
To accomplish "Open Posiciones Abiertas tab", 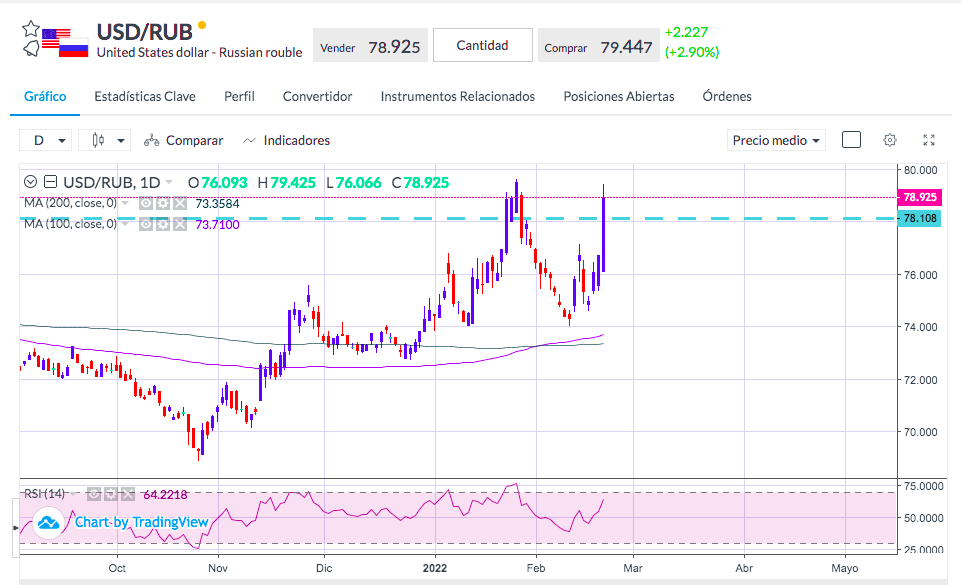I will (x=618, y=96).
